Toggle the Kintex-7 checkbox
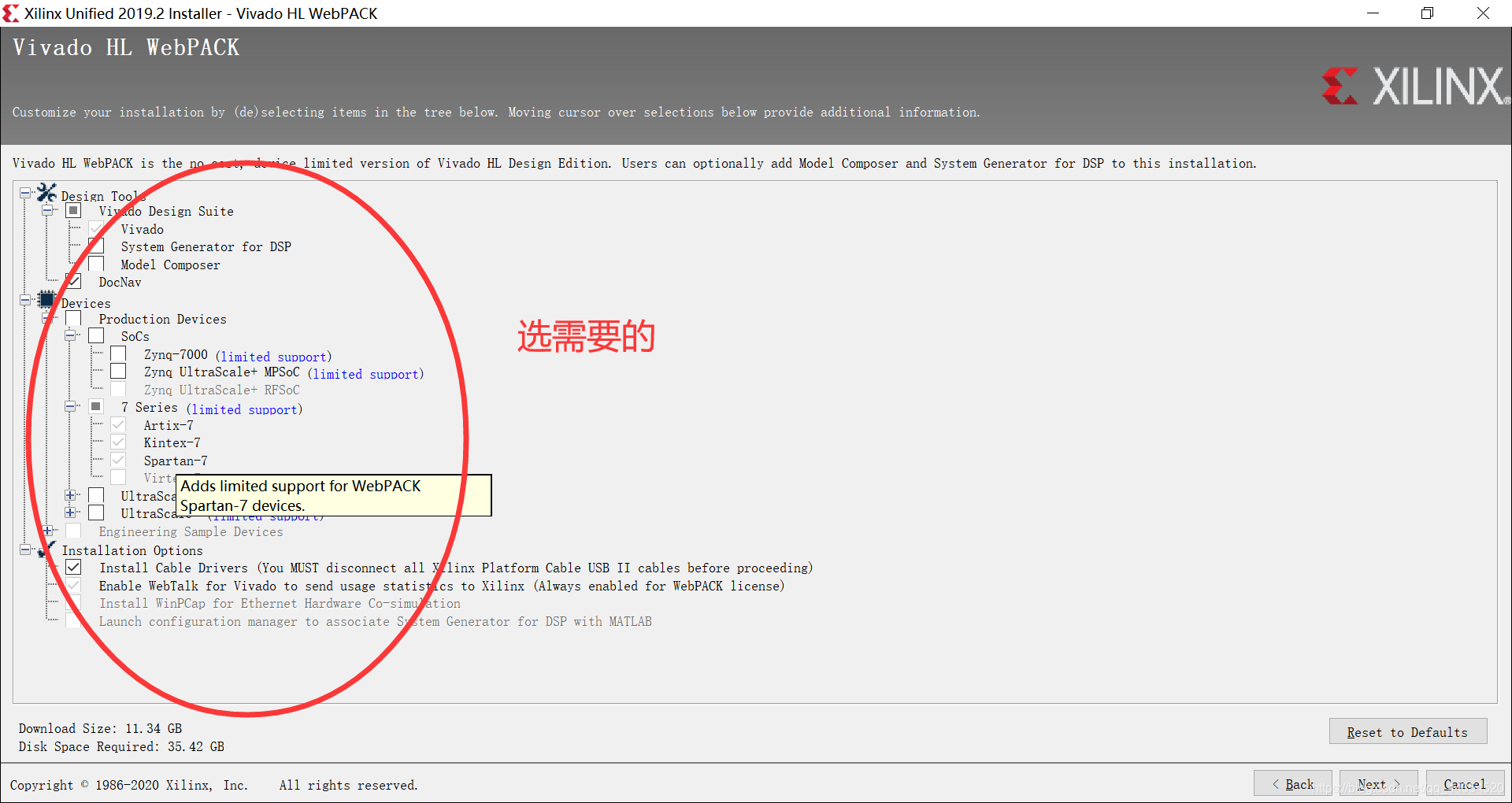 pos(118,442)
